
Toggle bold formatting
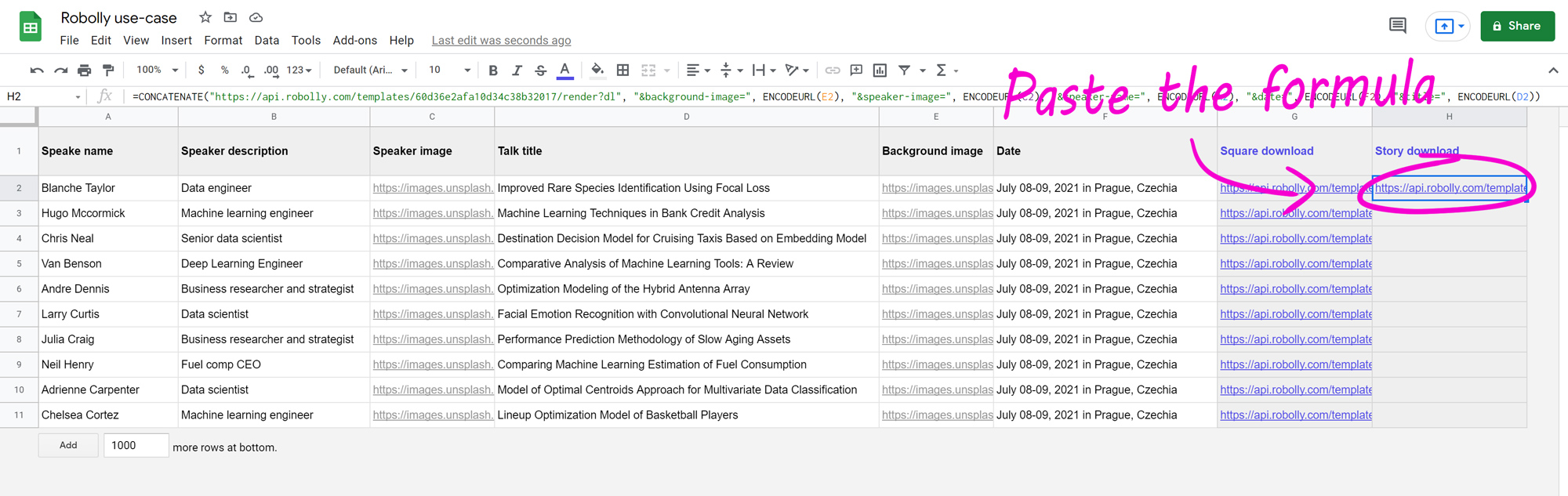(493, 71)
